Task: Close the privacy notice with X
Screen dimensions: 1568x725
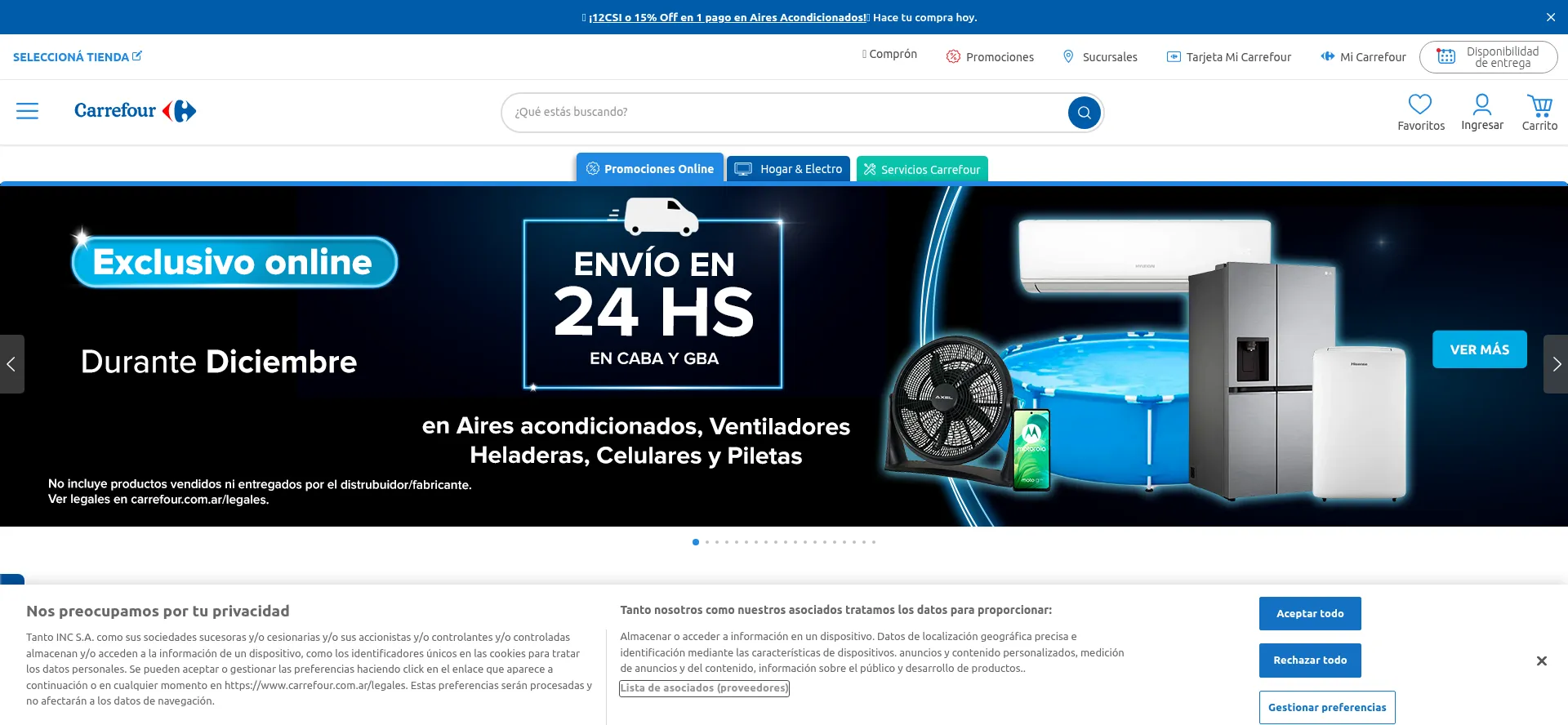Action: [x=1541, y=661]
